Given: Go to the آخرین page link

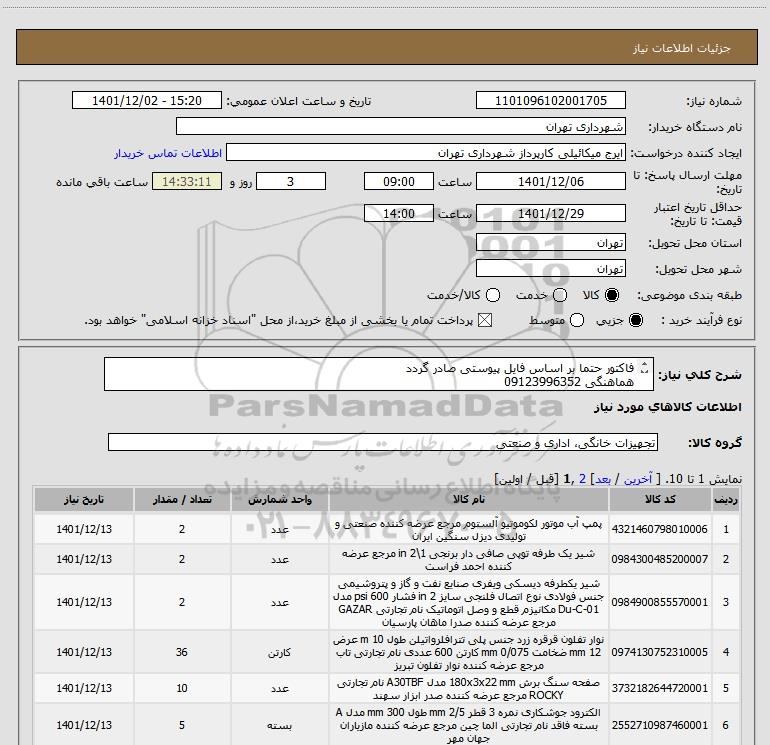Looking at the screenshot, I should (638, 479).
